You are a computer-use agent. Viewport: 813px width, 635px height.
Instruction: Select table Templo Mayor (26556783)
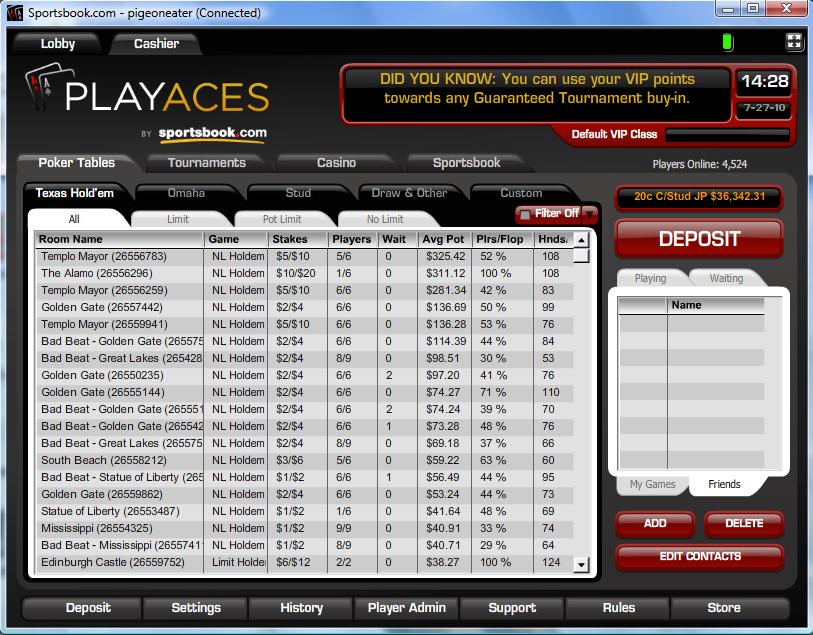pos(305,257)
